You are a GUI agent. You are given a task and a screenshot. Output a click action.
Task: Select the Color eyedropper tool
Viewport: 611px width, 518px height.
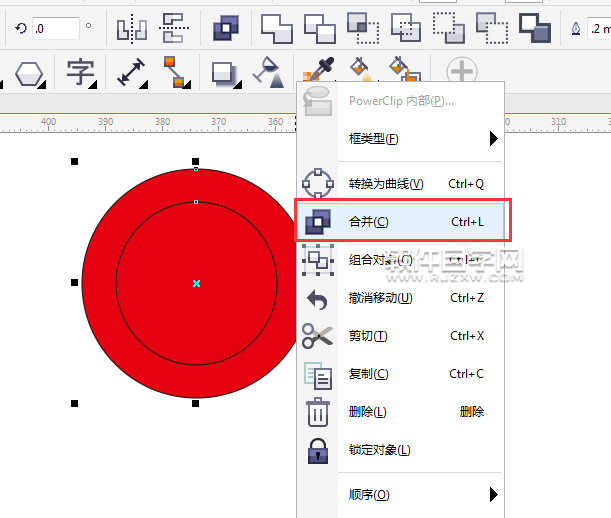319,69
